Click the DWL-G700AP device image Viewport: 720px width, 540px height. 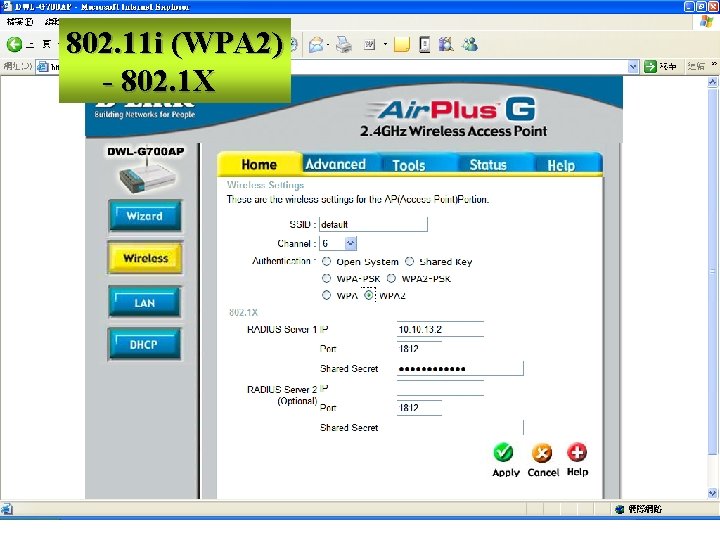(147, 177)
